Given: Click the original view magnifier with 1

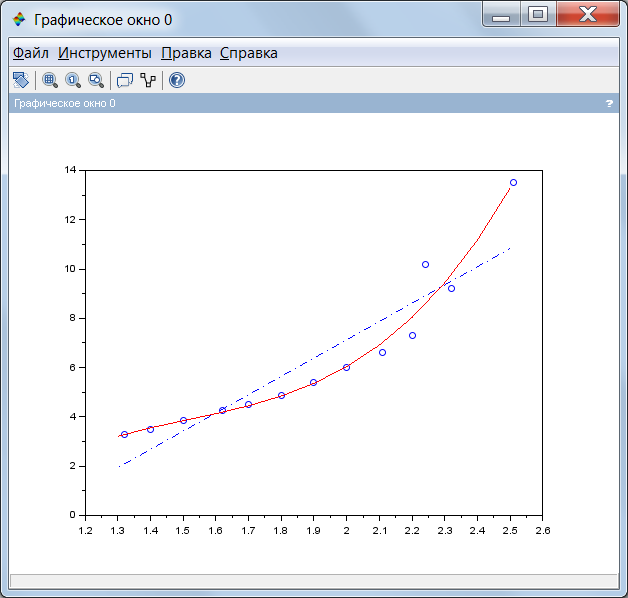Looking at the screenshot, I should click(x=73, y=80).
